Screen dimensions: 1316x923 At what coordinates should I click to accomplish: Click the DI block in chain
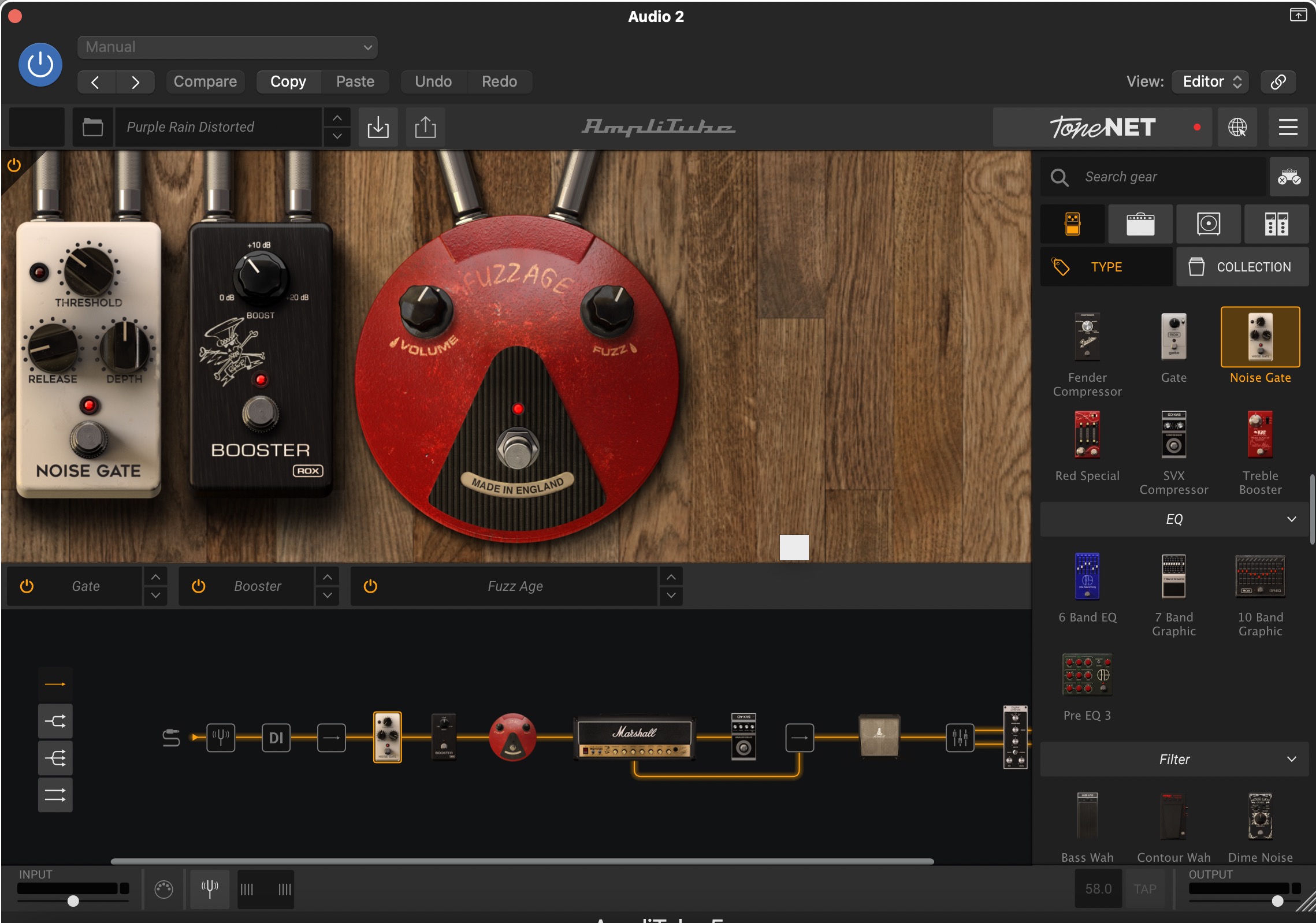276,738
